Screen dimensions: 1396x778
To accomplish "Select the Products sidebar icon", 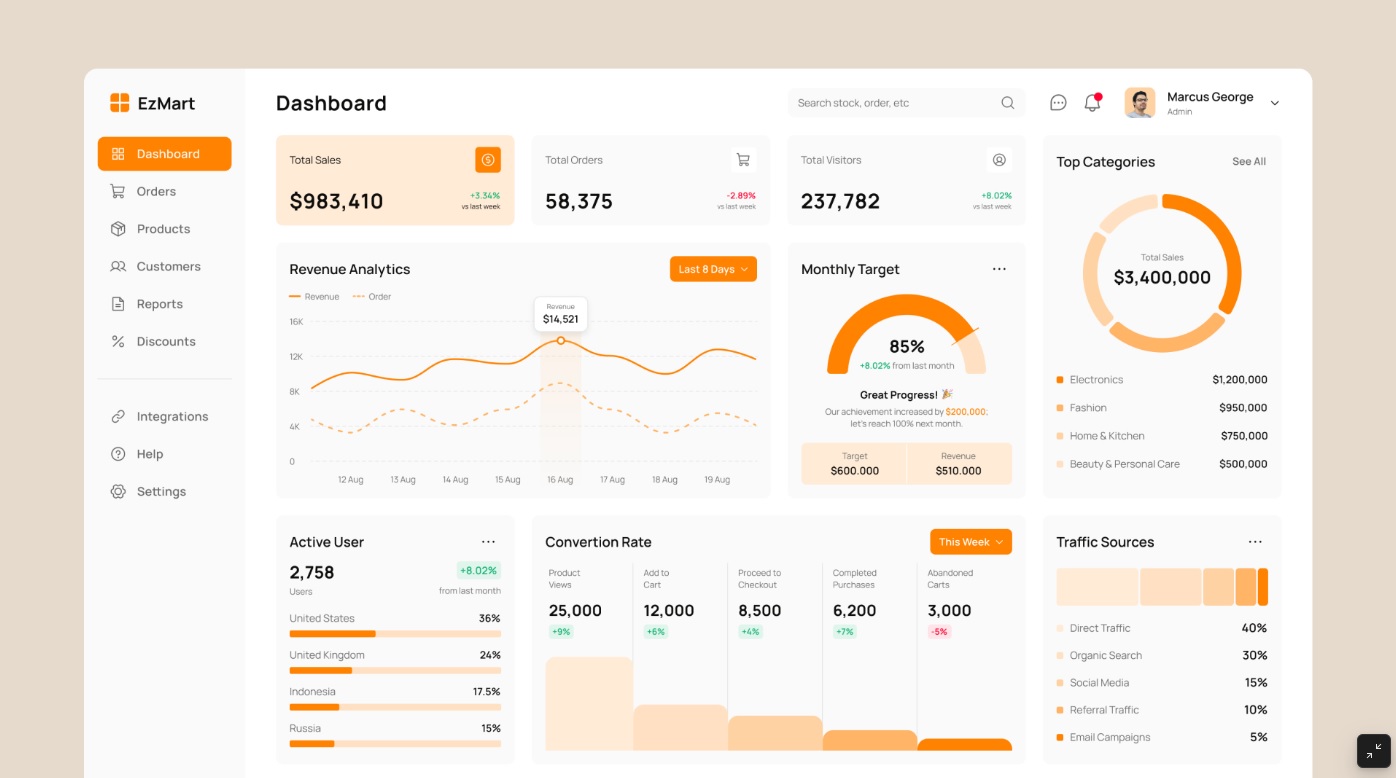I will tap(119, 228).
